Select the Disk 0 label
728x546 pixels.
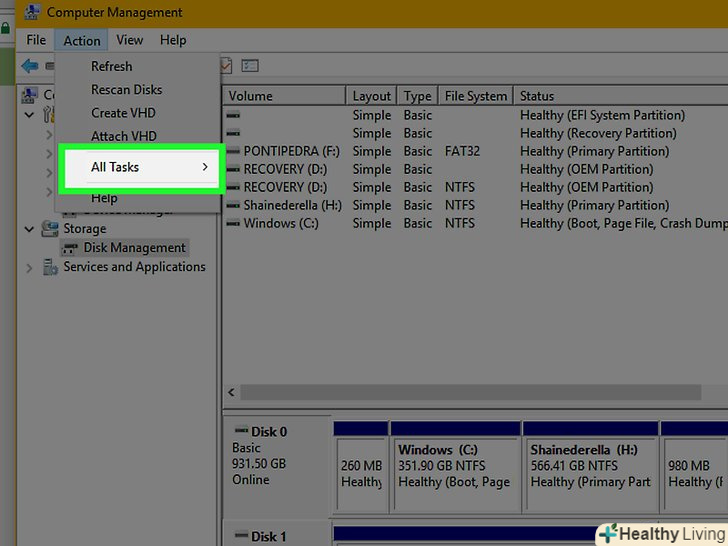click(269, 432)
